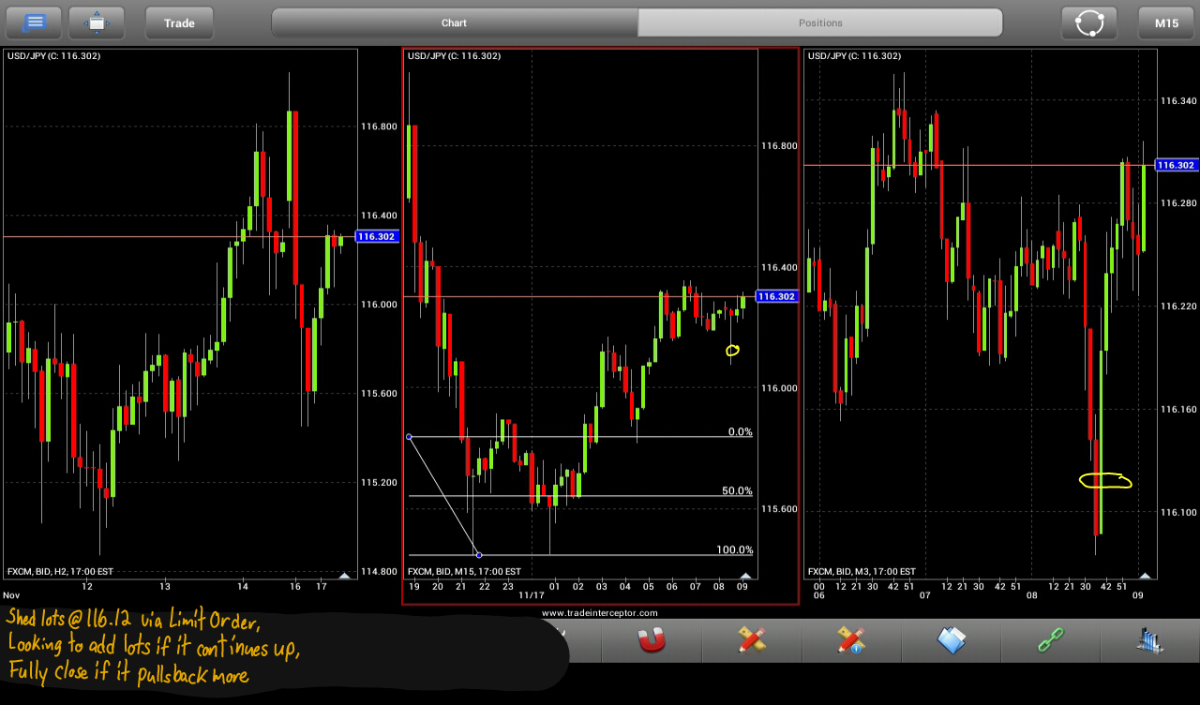The width and height of the screenshot is (1200, 705).
Task: Switch to the Positions tab
Action: [x=820, y=23]
